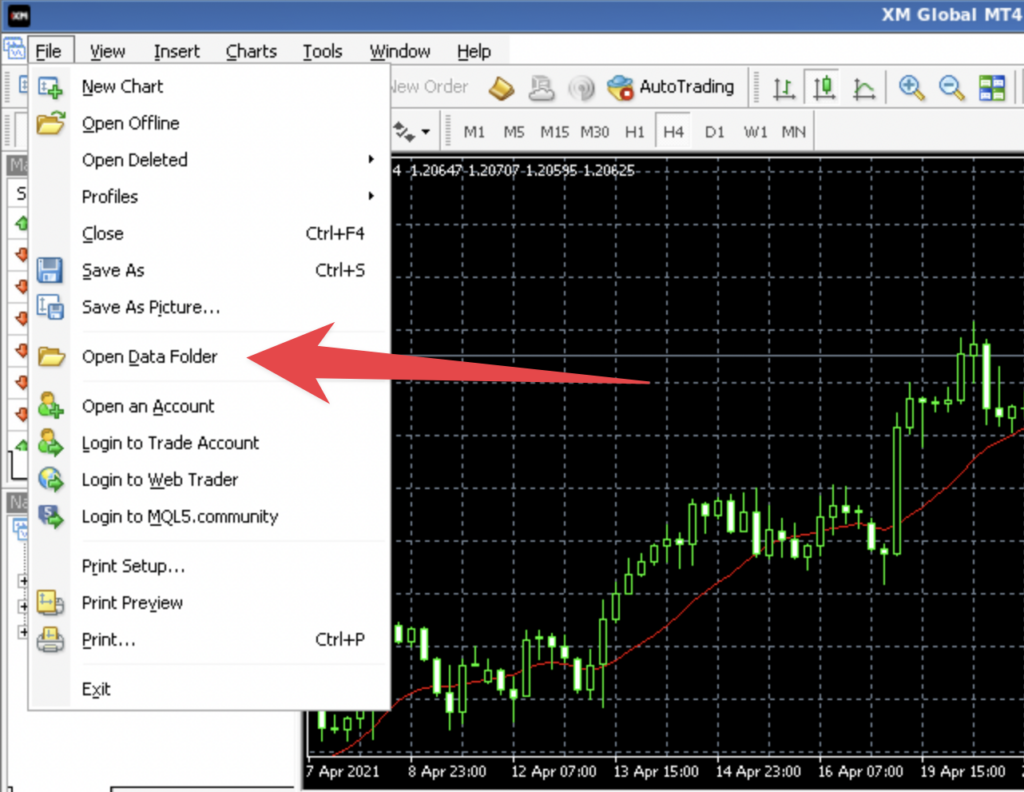This screenshot has height=792, width=1024.
Task: Choose Open Data Folder from File menu
Action: (149, 357)
